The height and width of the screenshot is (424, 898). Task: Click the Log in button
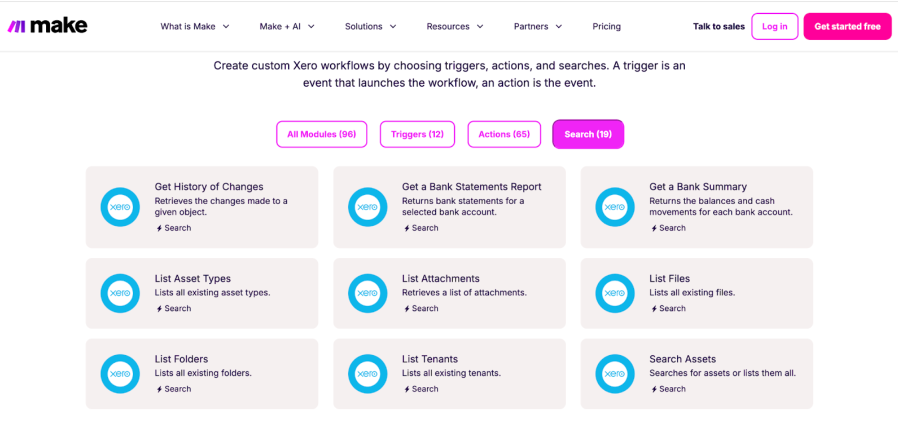pos(775,26)
